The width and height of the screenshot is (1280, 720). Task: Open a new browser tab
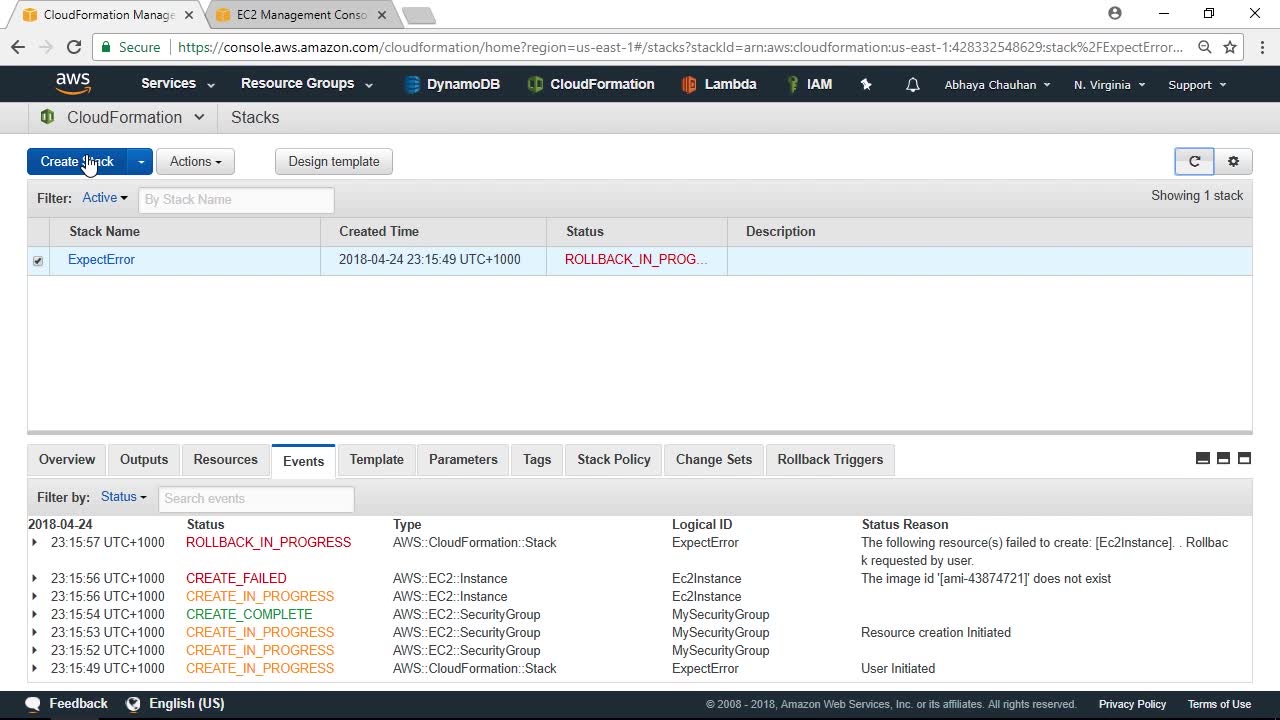click(x=418, y=15)
